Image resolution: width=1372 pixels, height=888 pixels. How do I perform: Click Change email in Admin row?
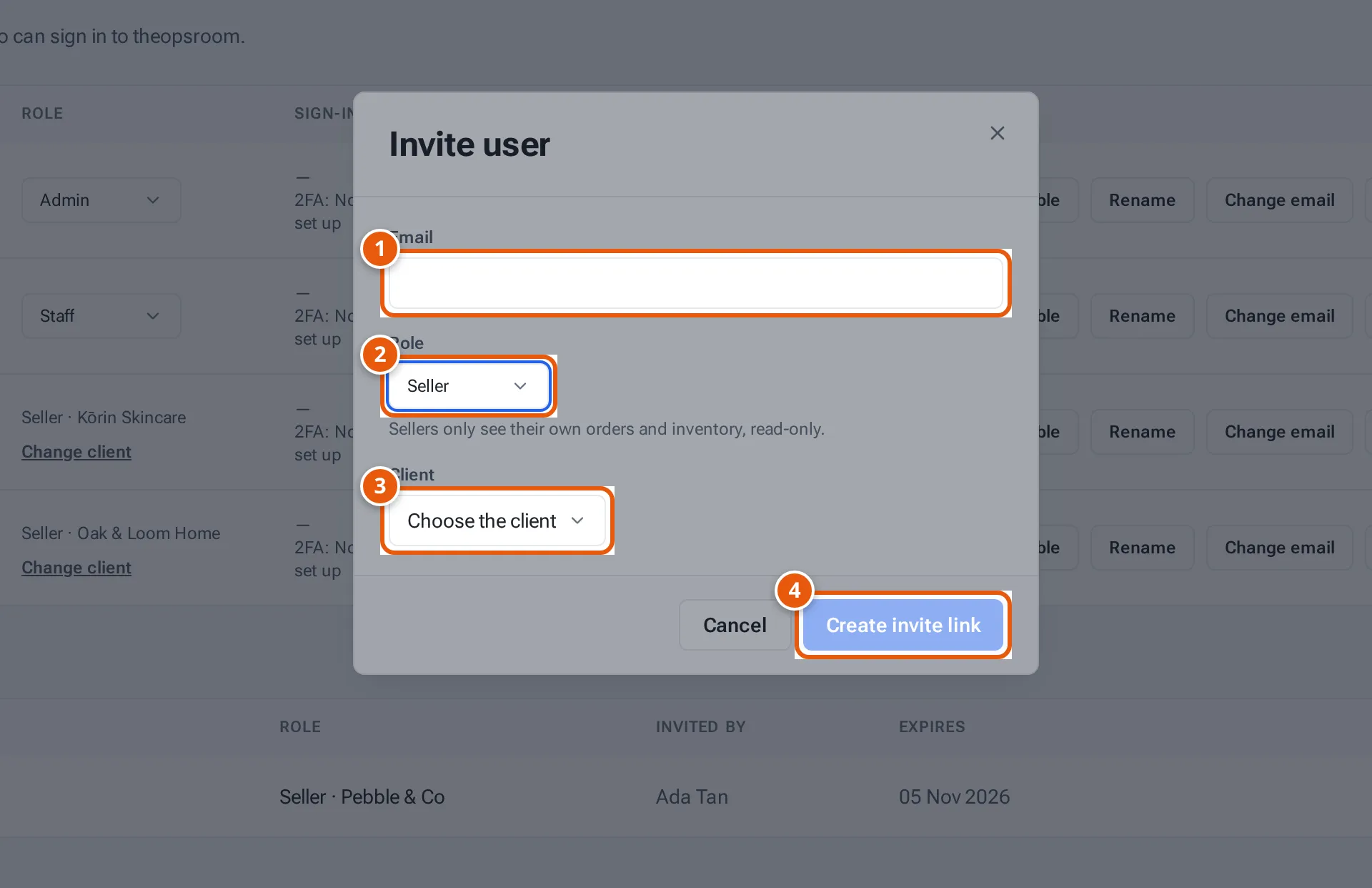tap(1279, 200)
